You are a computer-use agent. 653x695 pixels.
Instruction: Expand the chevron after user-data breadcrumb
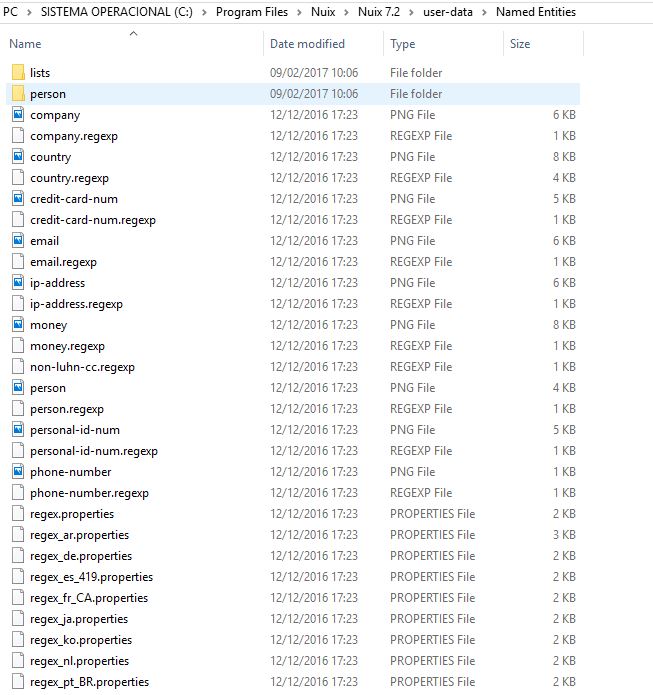pyautogui.click(x=485, y=12)
